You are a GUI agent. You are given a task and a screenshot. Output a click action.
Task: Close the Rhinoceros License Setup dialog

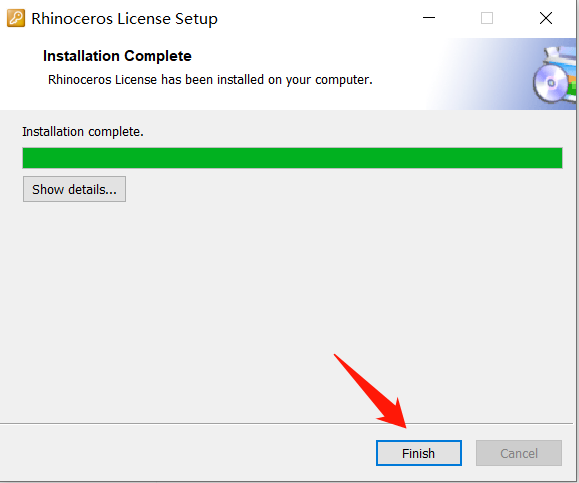tap(546, 18)
